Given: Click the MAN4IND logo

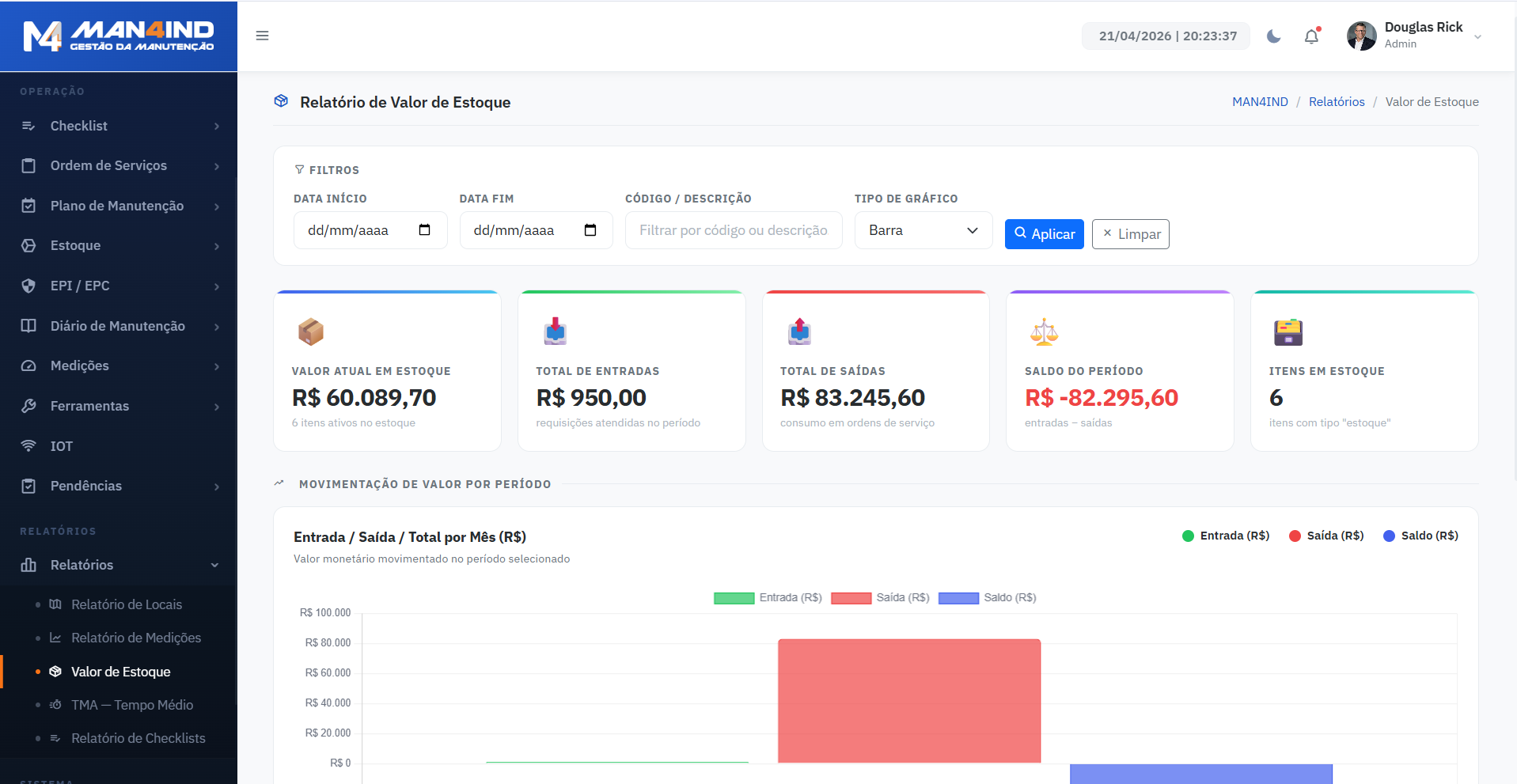Looking at the screenshot, I should [119, 36].
